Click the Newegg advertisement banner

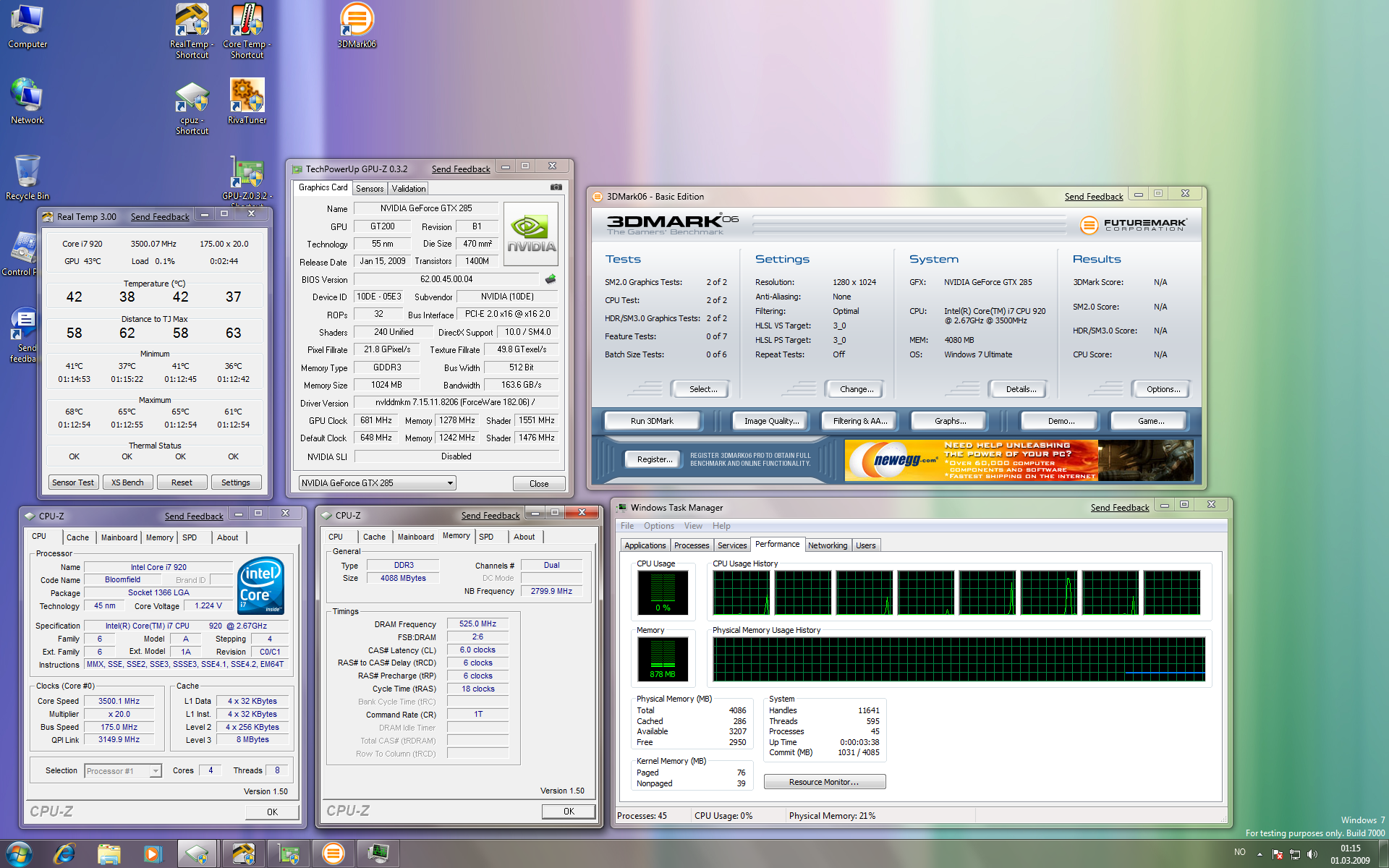(1019, 460)
